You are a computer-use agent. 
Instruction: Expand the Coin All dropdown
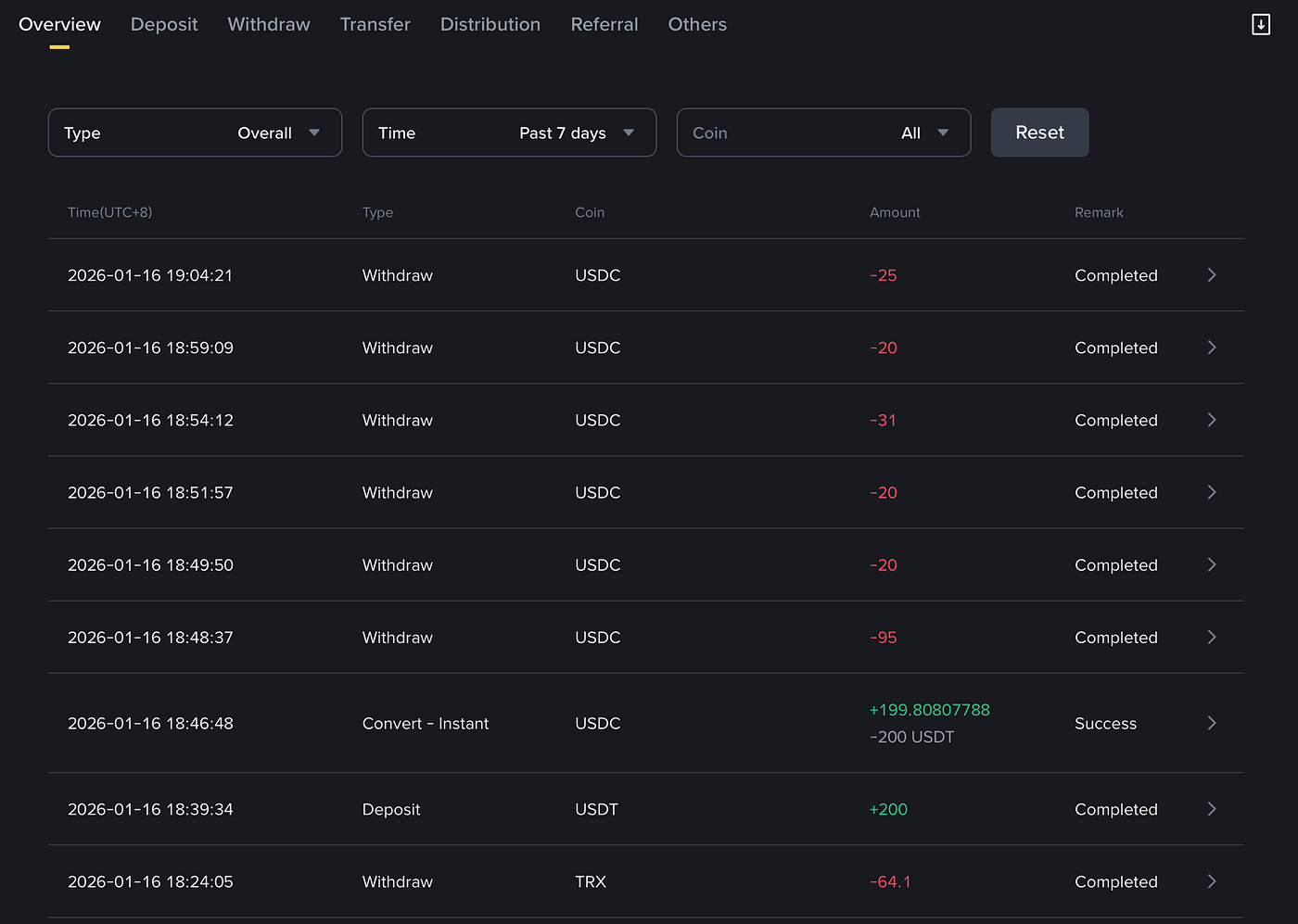(x=823, y=133)
